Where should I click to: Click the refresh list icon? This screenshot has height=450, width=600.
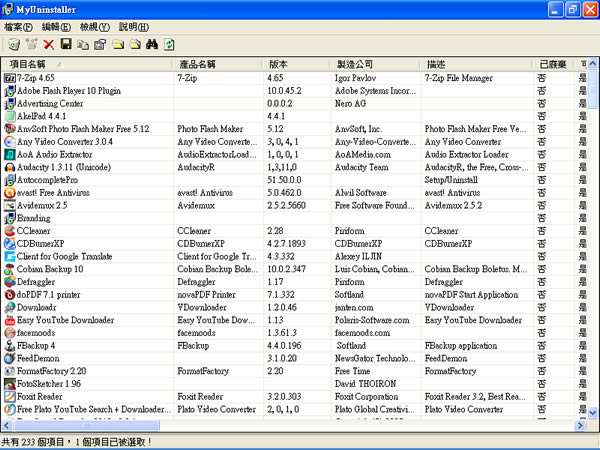169,44
